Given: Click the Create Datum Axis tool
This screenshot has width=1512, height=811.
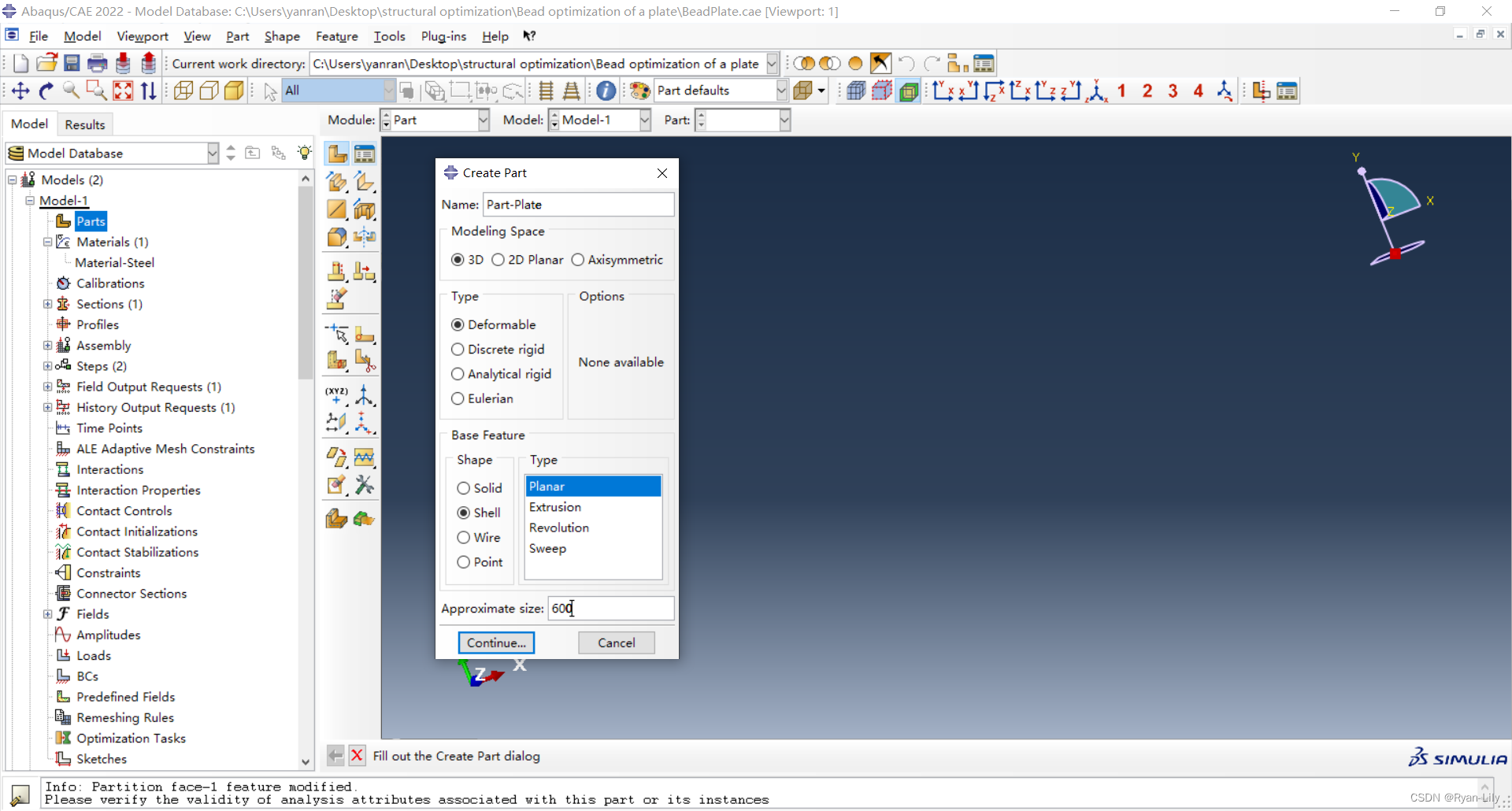Looking at the screenshot, I should click(x=365, y=394).
